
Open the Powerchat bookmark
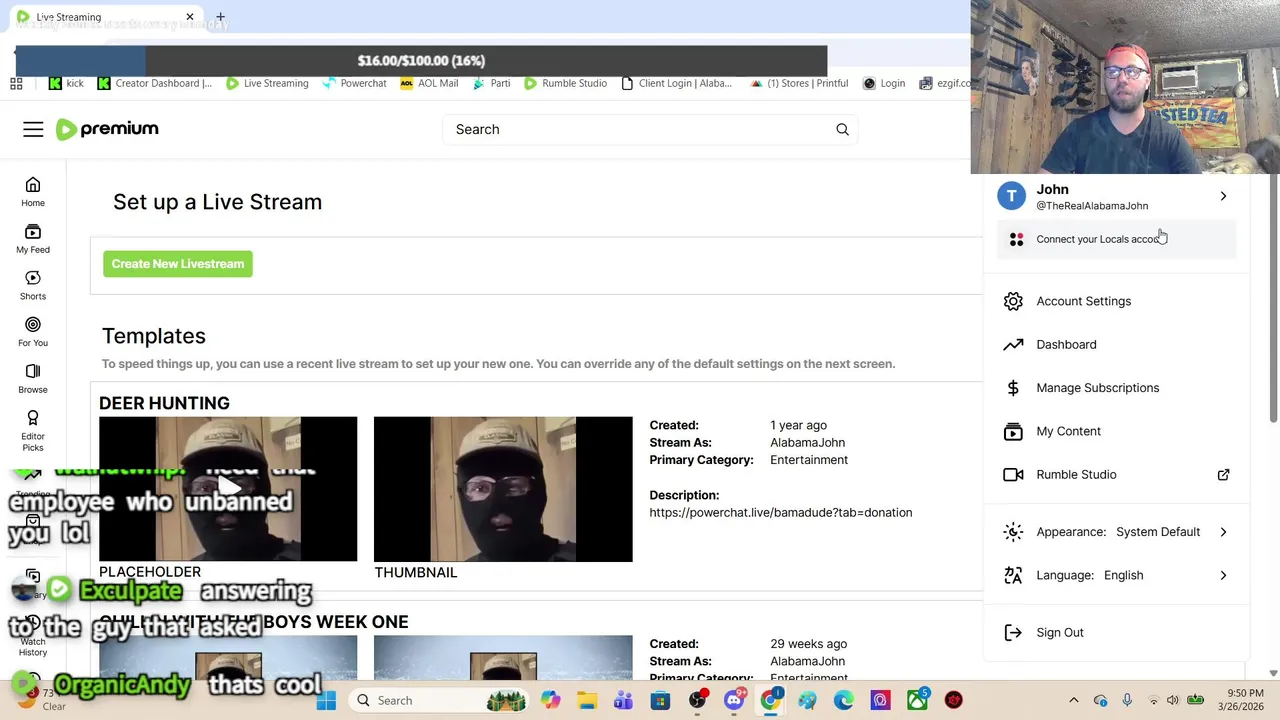354,83
